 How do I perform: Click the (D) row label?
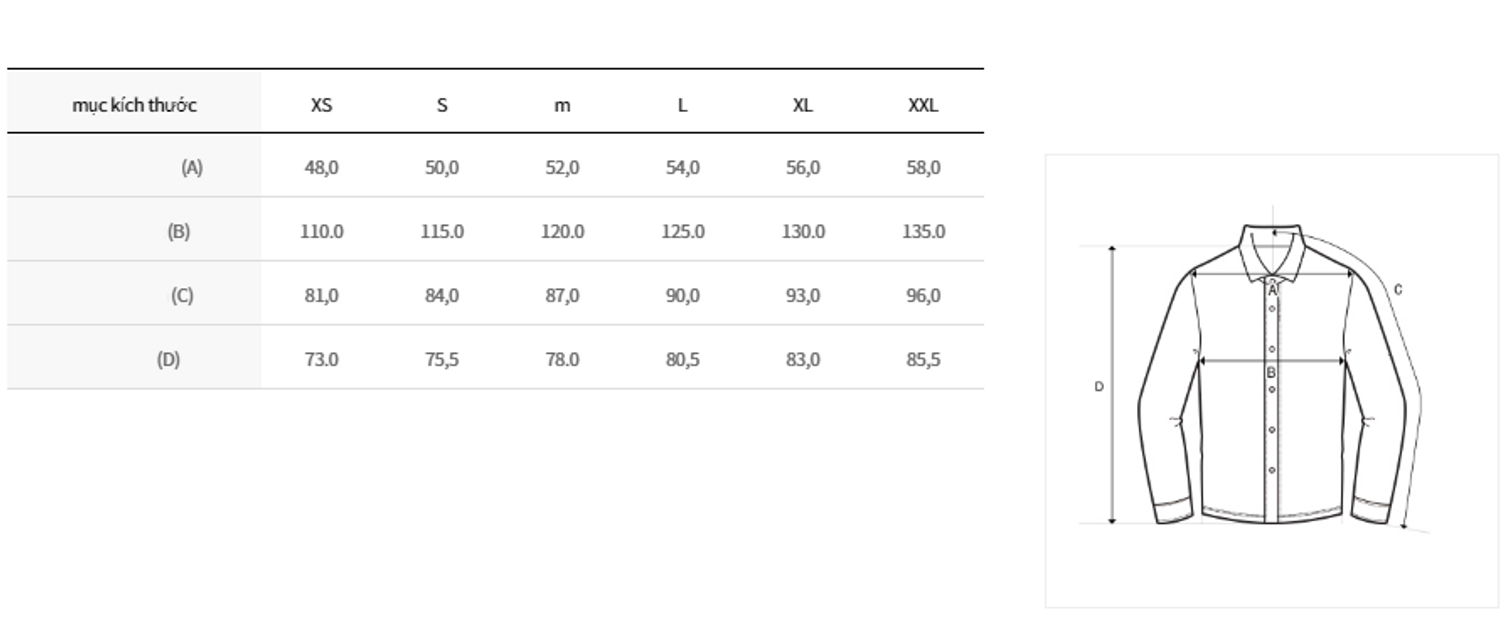pyautogui.click(x=169, y=359)
